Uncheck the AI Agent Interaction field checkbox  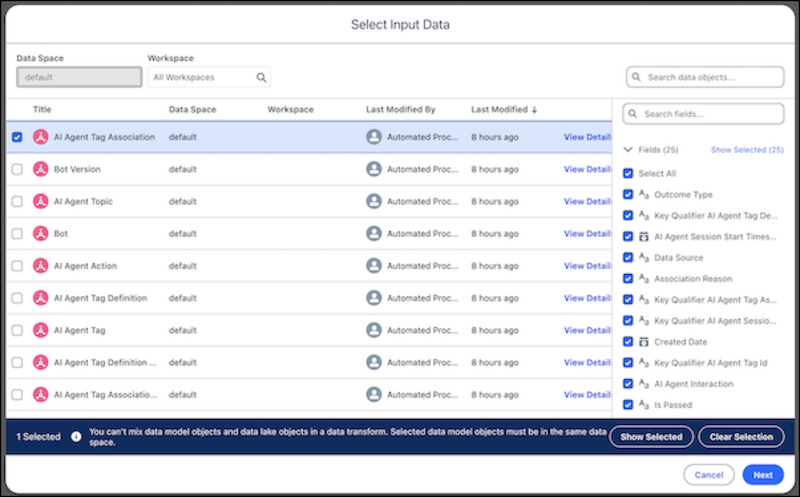pyautogui.click(x=628, y=384)
